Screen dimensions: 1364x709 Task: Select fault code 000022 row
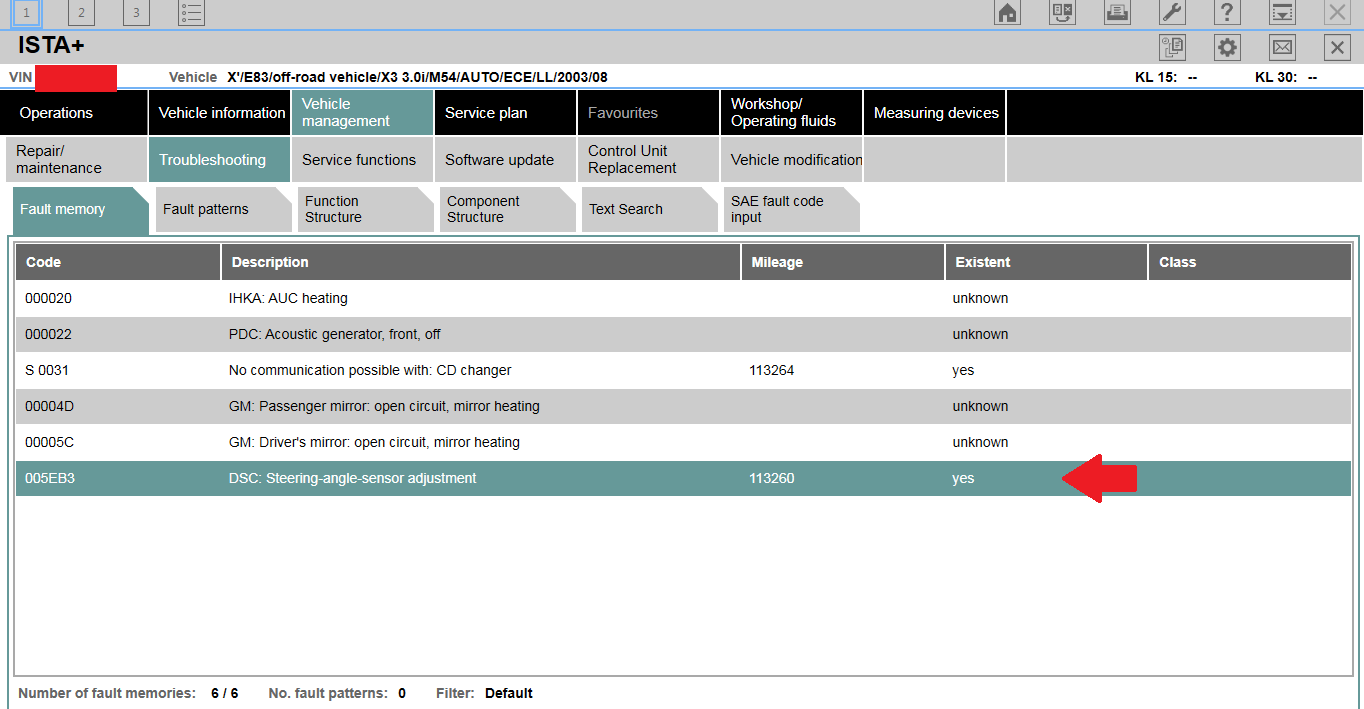coord(683,335)
